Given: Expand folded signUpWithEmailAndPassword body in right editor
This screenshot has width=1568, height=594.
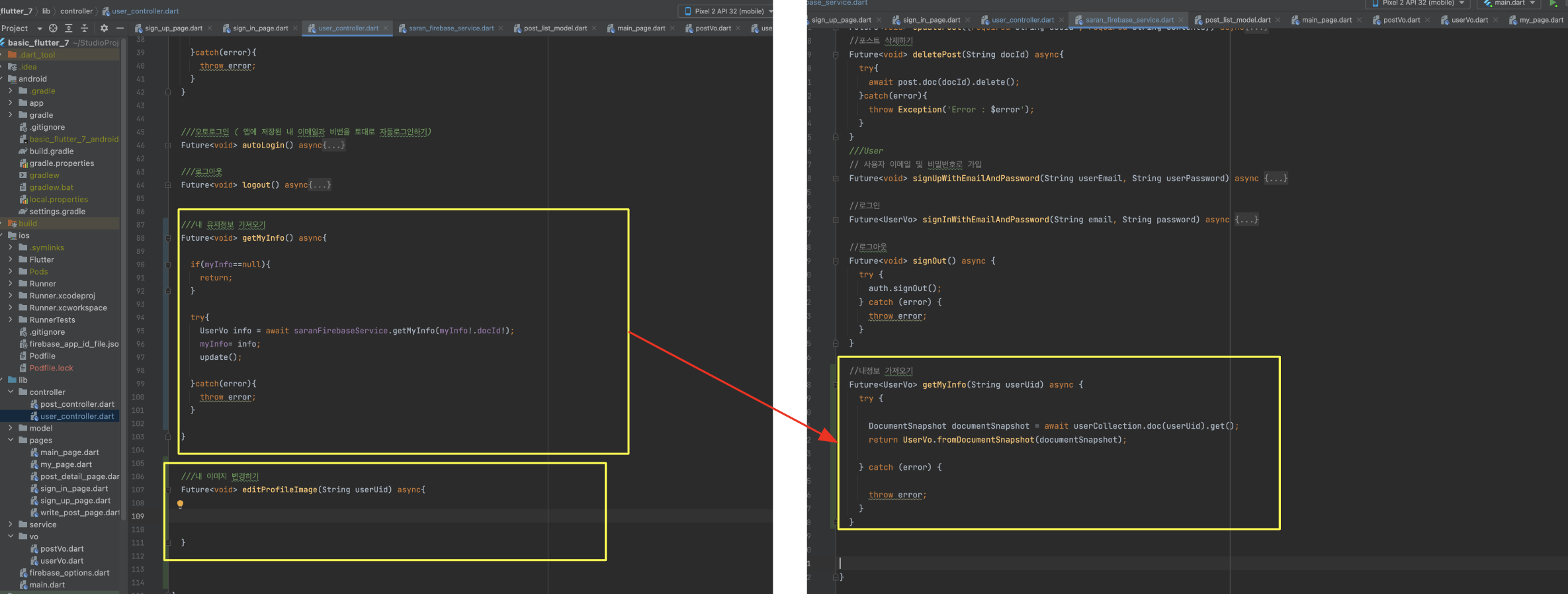Looking at the screenshot, I should tap(1276, 179).
